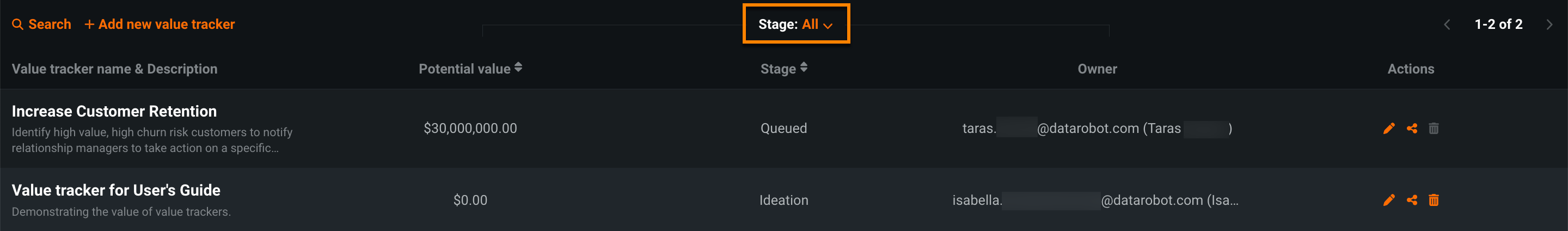Click the Ideation stage cell
The height and width of the screenshot is (231, 1568).
[783, 200]
